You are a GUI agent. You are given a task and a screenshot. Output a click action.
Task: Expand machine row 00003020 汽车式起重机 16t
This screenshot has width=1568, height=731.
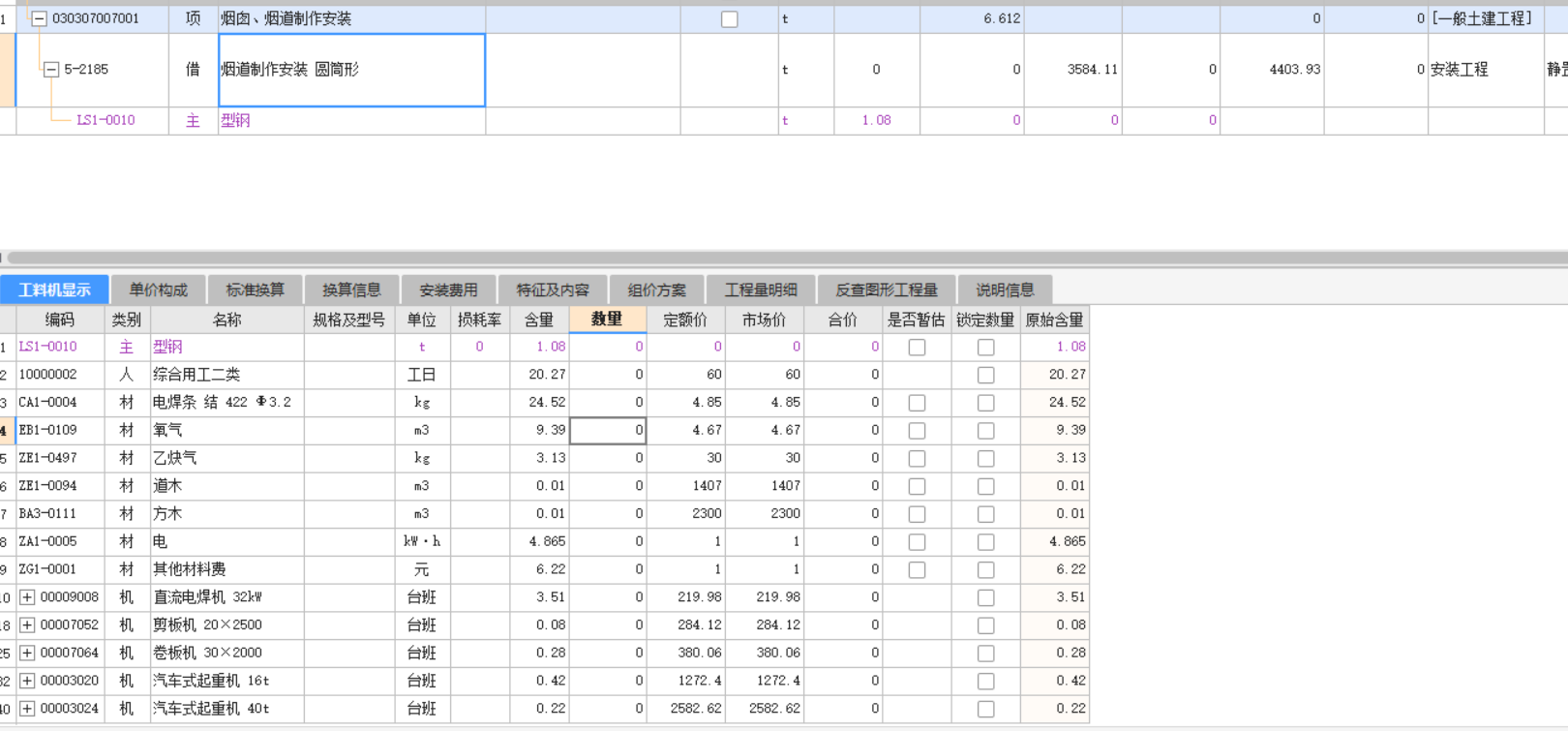tap(27, 681)
